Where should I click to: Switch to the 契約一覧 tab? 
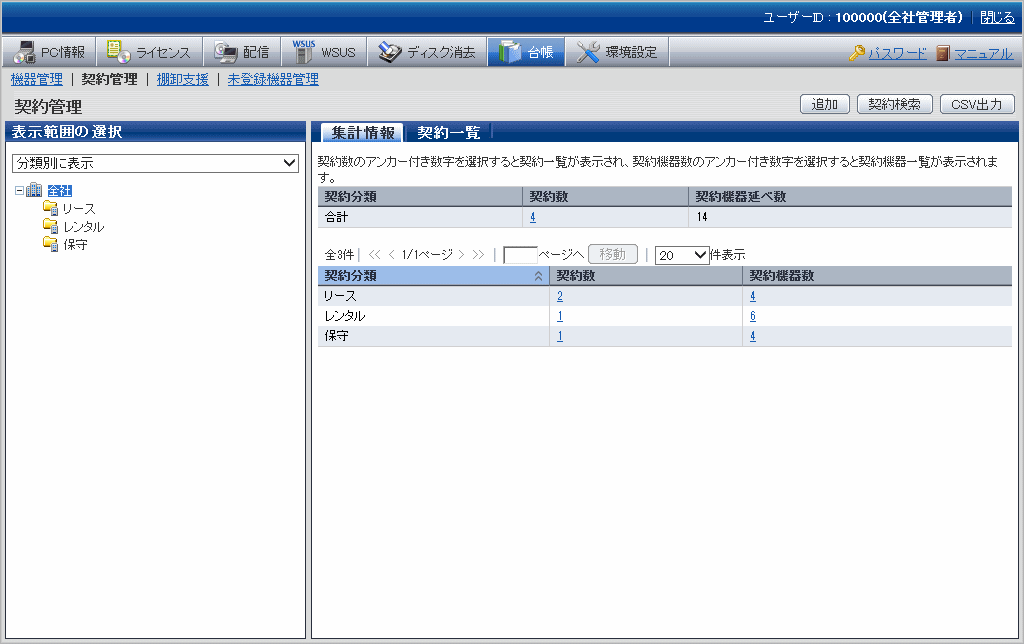click(448, 133)
